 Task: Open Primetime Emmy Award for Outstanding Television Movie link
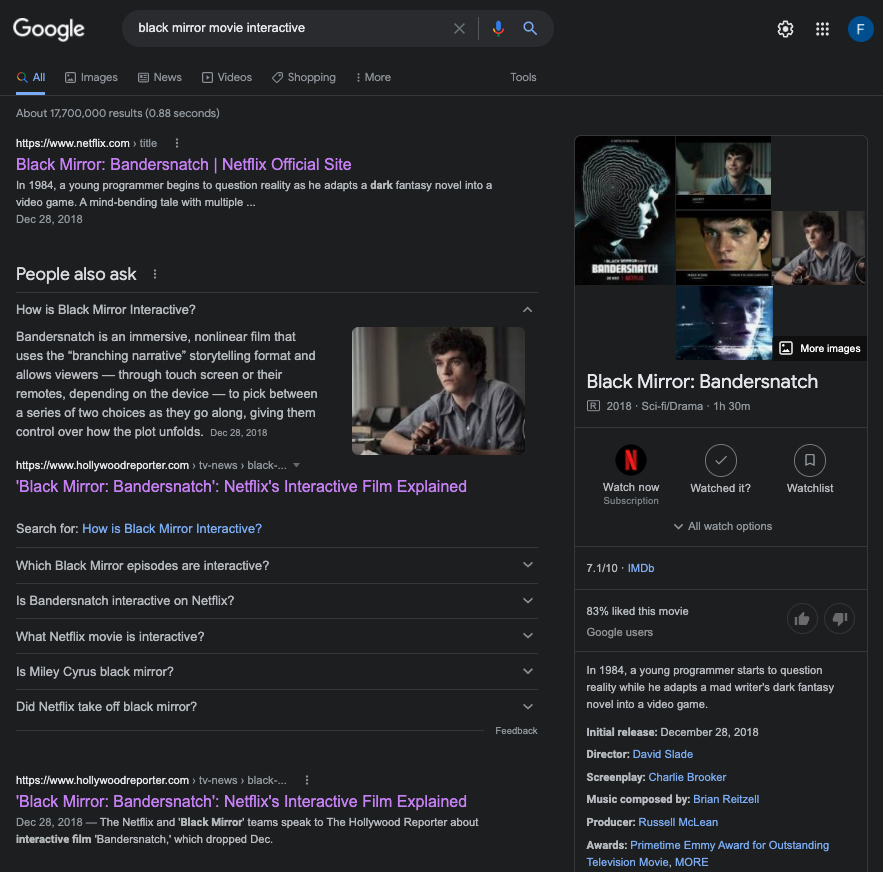tap(708, 853)
